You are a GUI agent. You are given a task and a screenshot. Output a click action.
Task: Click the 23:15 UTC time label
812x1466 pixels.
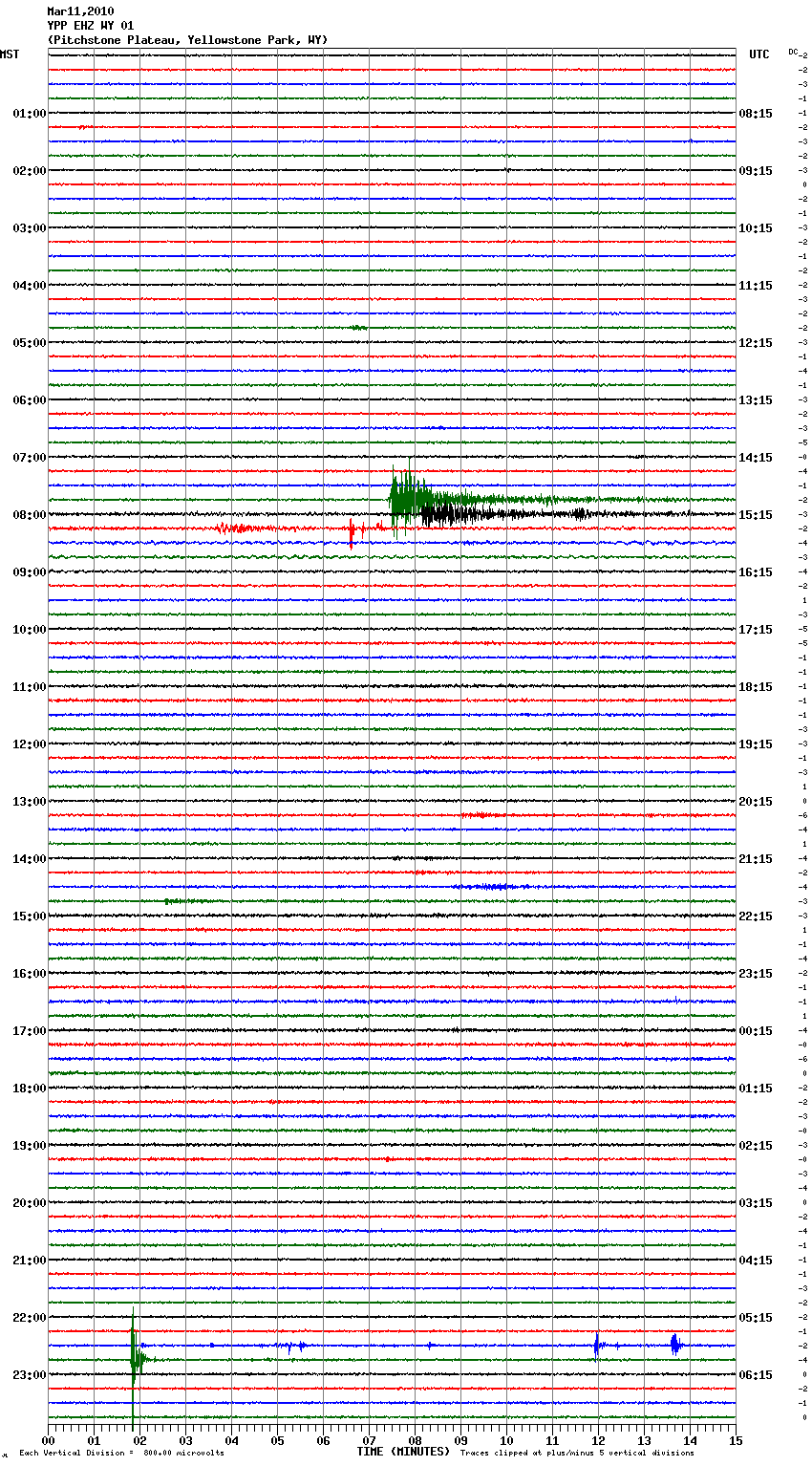[756, 974]
